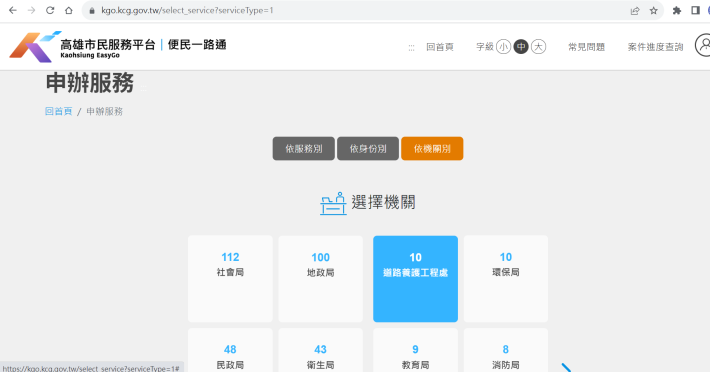
Task: Select the 衛生局 card with 43 services
Action: [x=321, y=350]
